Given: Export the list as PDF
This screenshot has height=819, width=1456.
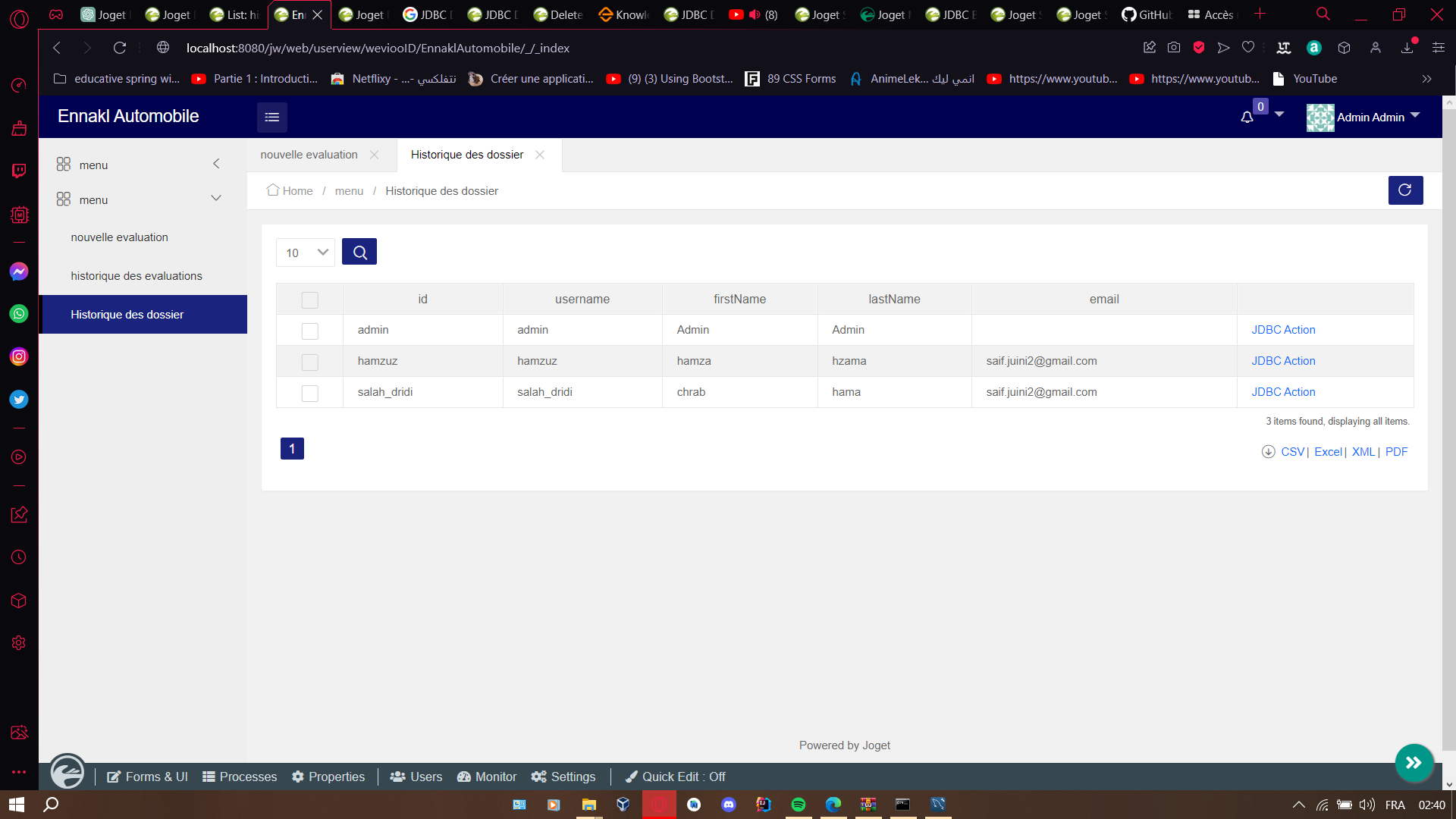Looking at the screenshot, I should pyautogui.click(x=1396, y=452).
